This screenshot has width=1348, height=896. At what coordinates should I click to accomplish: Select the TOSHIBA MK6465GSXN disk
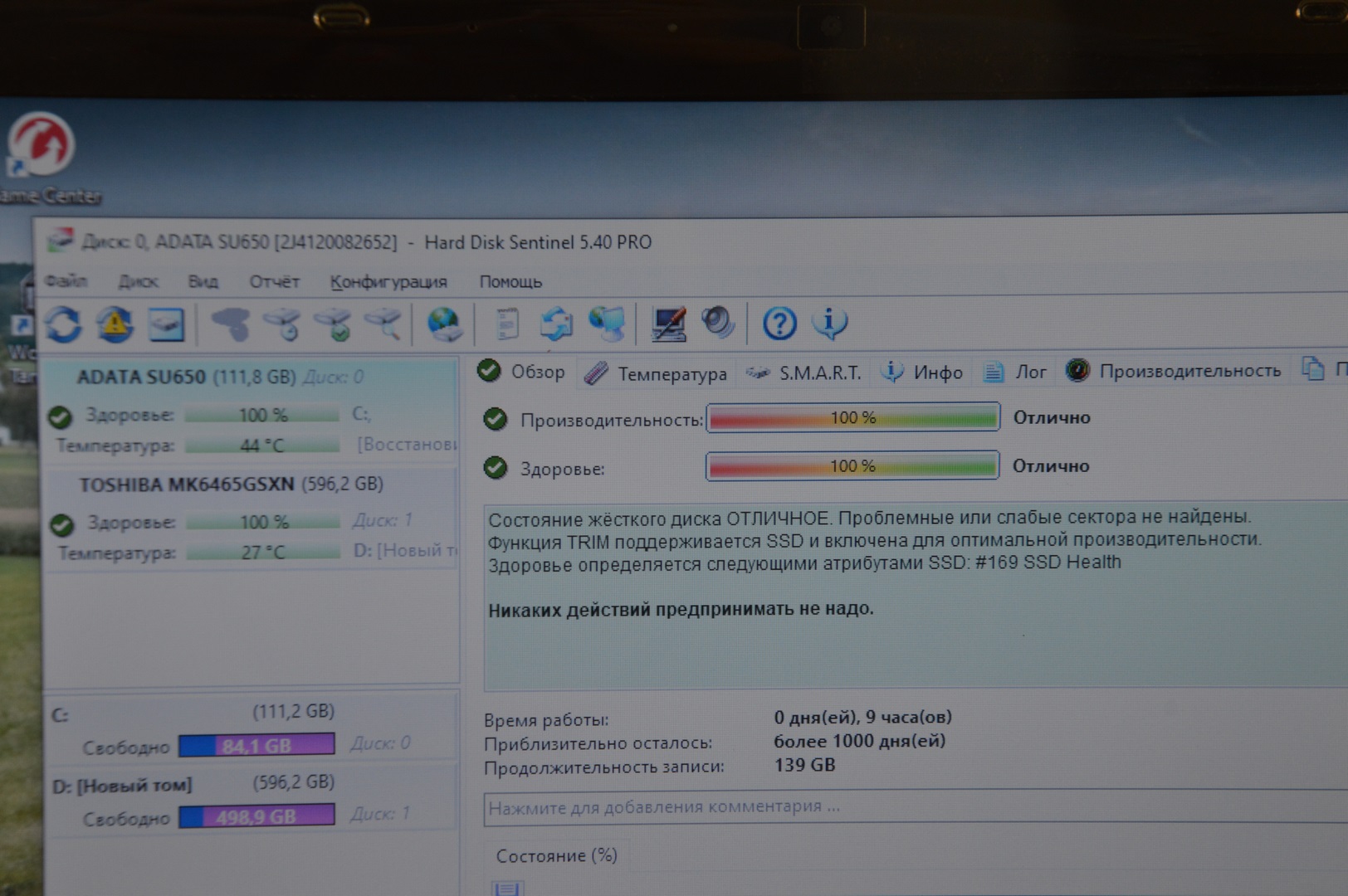(187, 485)
